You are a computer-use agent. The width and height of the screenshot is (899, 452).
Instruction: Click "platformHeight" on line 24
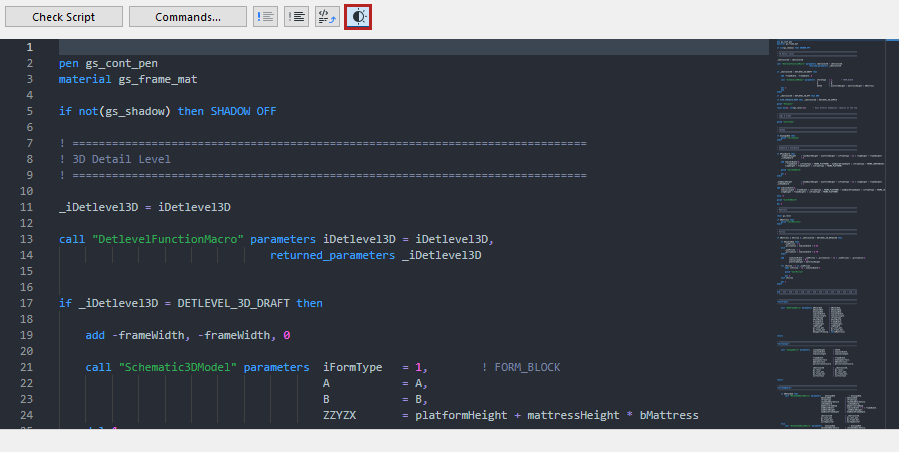pos(462,415)
